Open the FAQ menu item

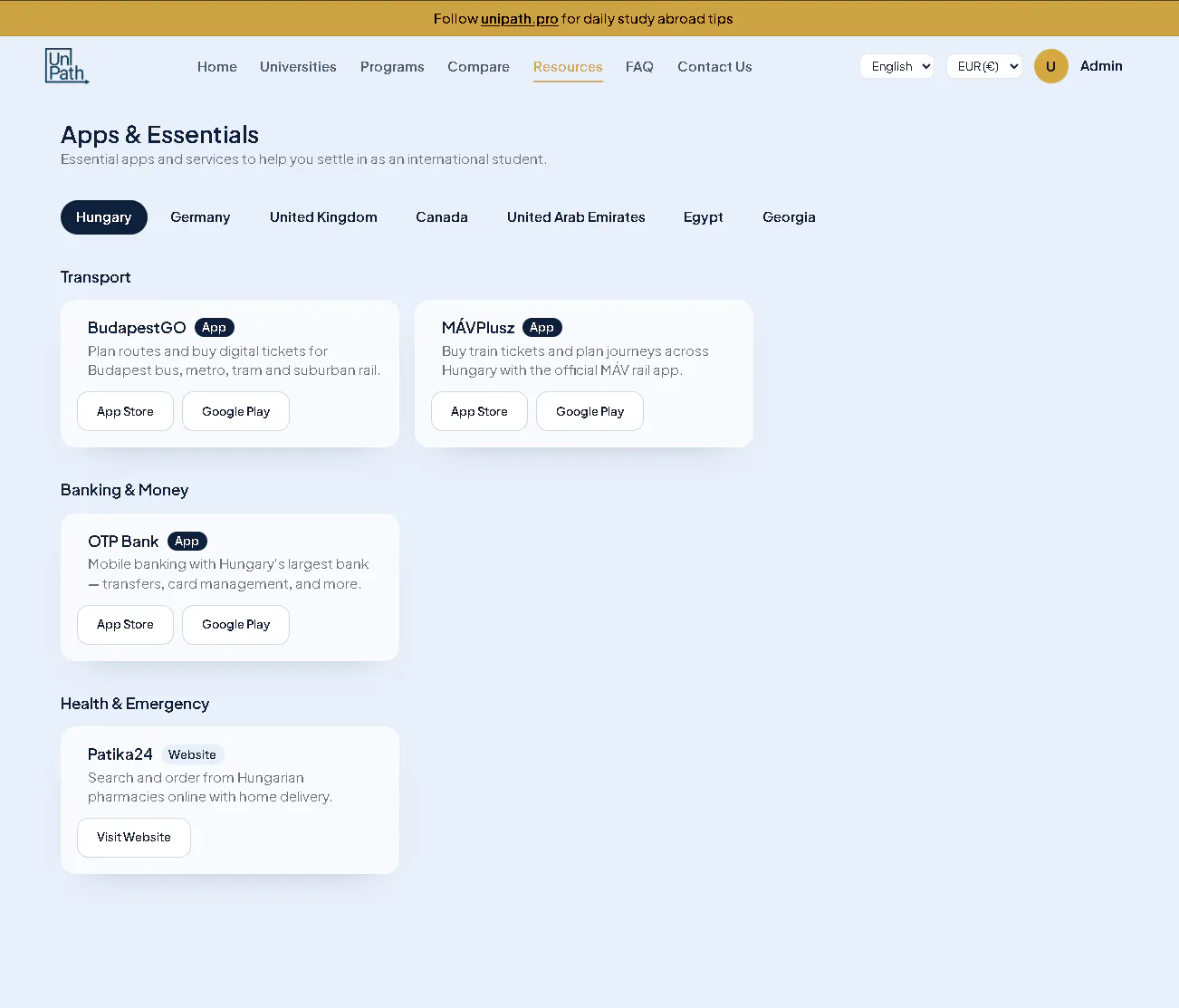pyautogui.click(x=639, y=67)
